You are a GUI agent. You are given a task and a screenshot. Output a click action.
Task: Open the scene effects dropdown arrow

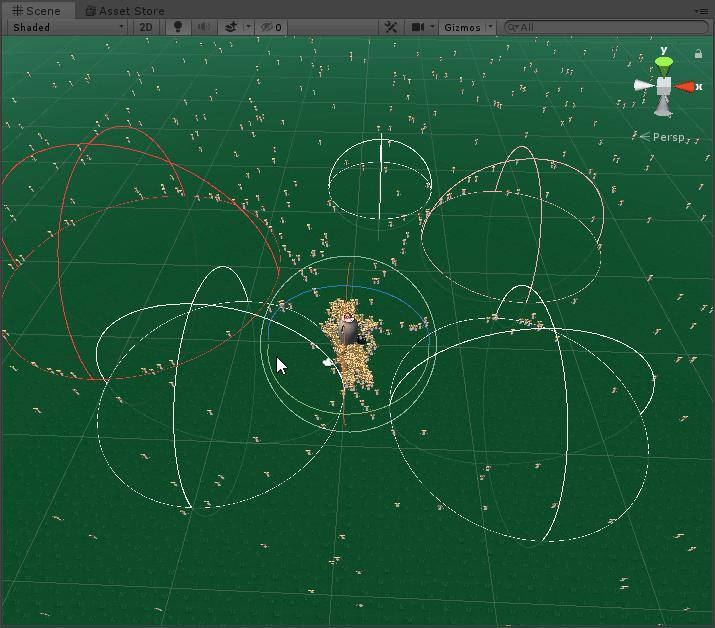(x=248, y=27)
